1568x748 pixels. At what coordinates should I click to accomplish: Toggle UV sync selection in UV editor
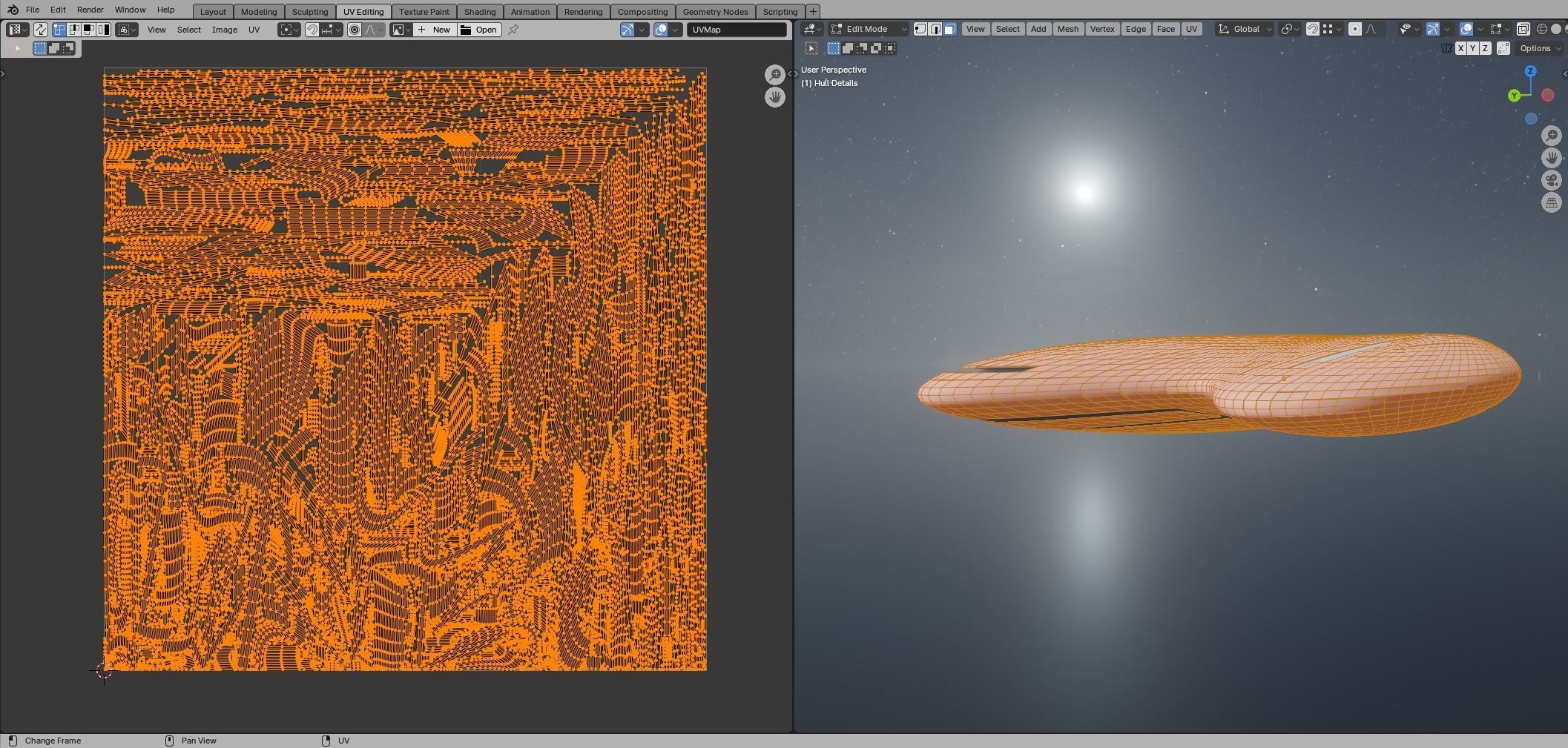[40, 30]
